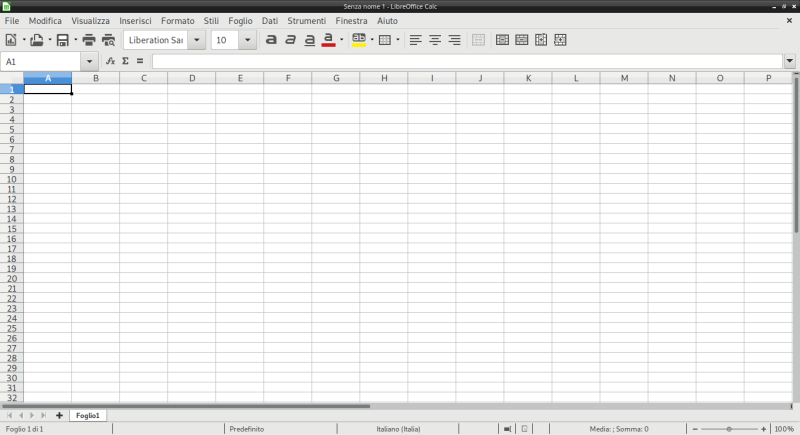Image resolution: width=800 pixels, height=435 pixels.
Task: Open the Strumenti menu
Action: (x=306, y=21)
